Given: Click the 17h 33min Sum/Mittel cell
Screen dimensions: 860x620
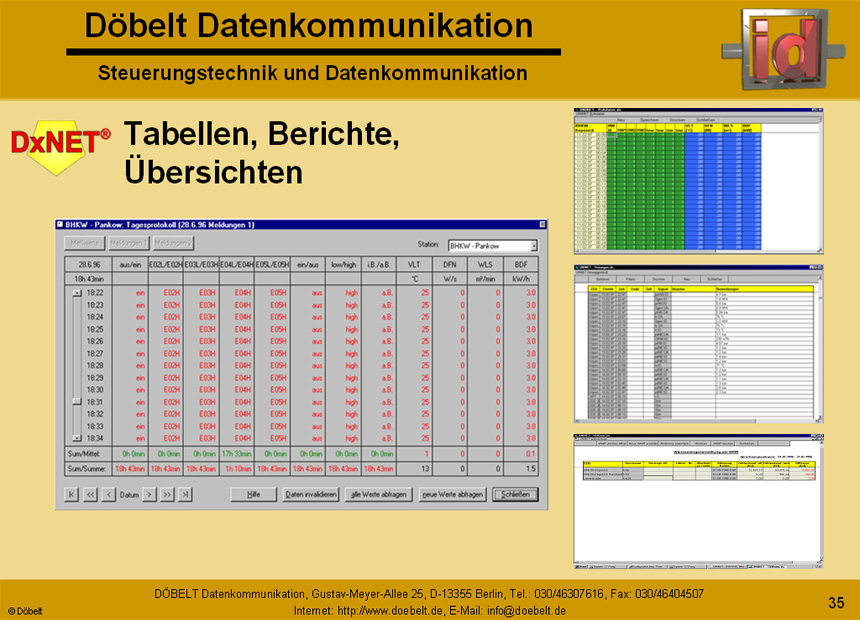Looking at the screenshot, I should (237, 454).
